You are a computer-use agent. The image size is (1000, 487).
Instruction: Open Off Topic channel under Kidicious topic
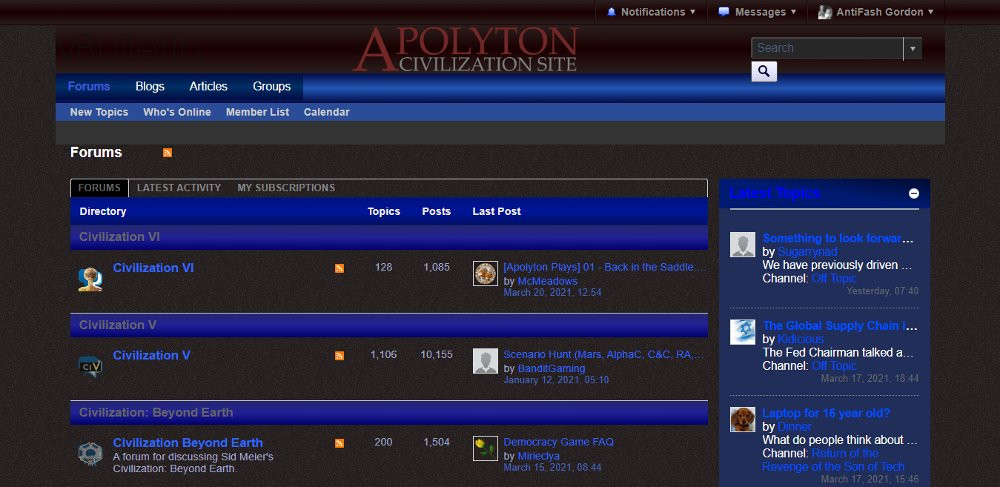[x=834, y=366]
